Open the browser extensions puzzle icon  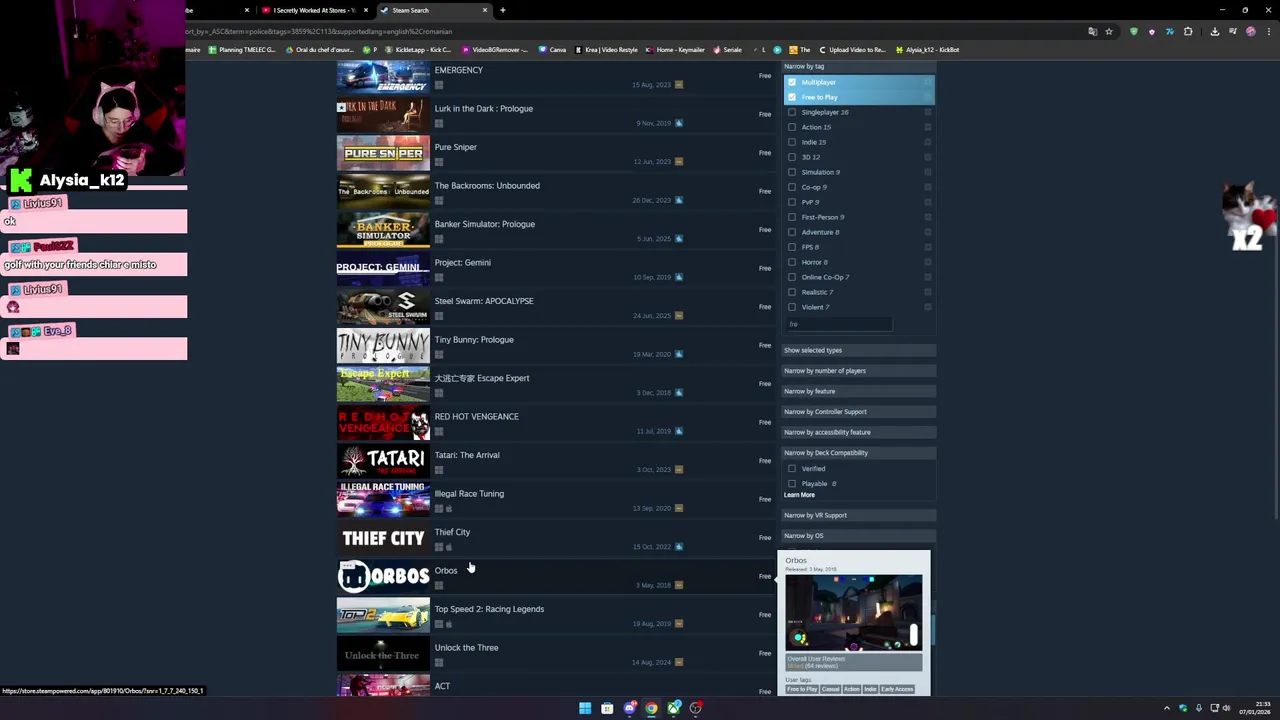click(1188, 31)
